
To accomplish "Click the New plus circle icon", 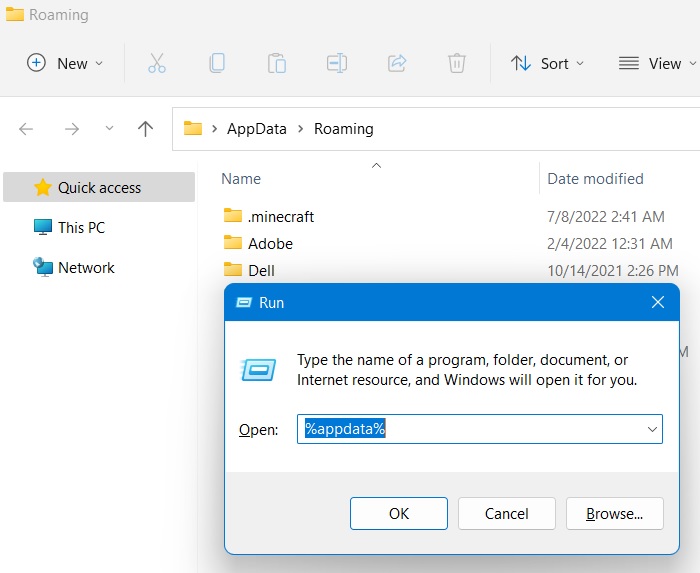I will 36,62.
